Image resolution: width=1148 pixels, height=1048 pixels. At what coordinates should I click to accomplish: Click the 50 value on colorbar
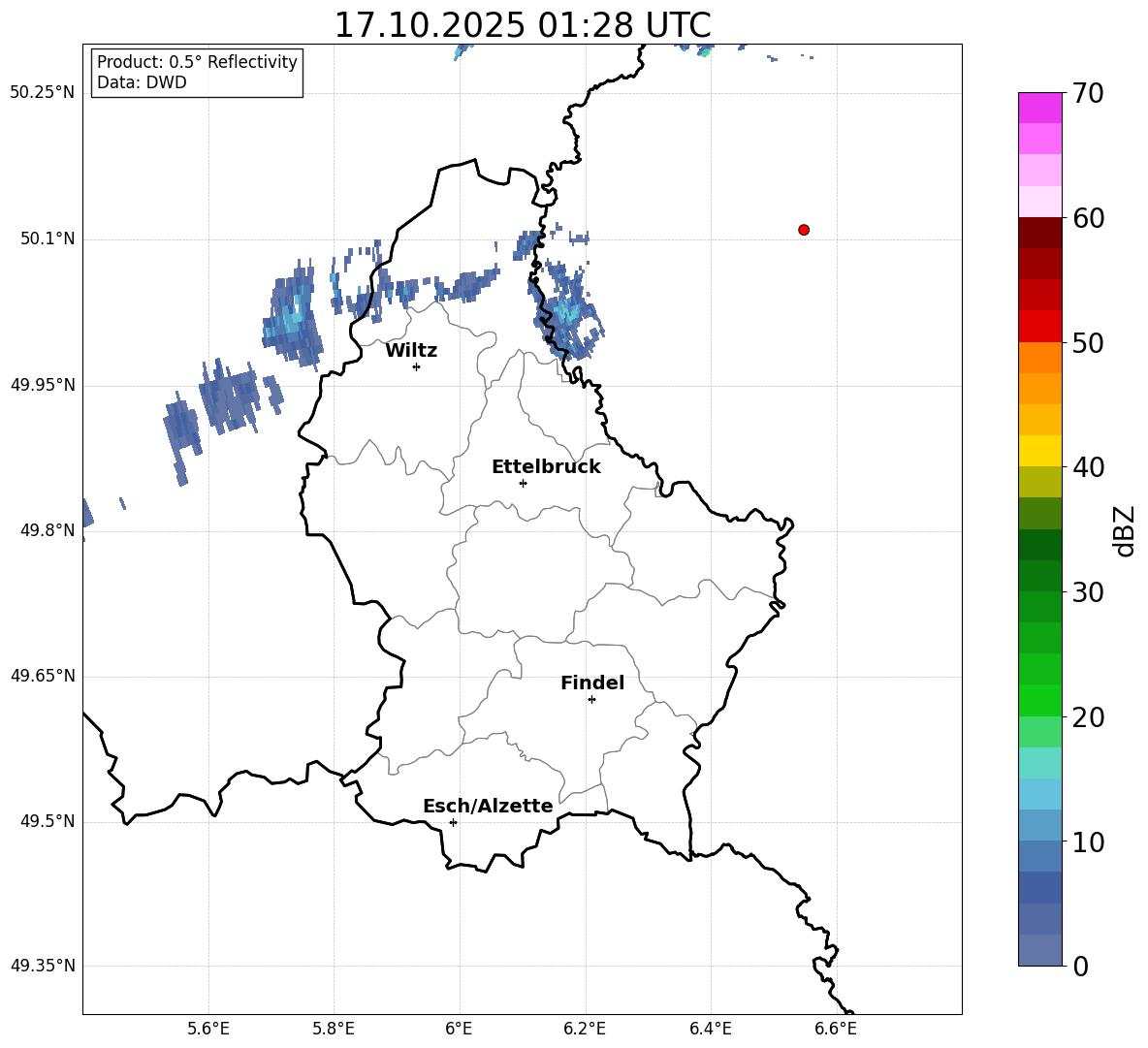pos(1088,343)
